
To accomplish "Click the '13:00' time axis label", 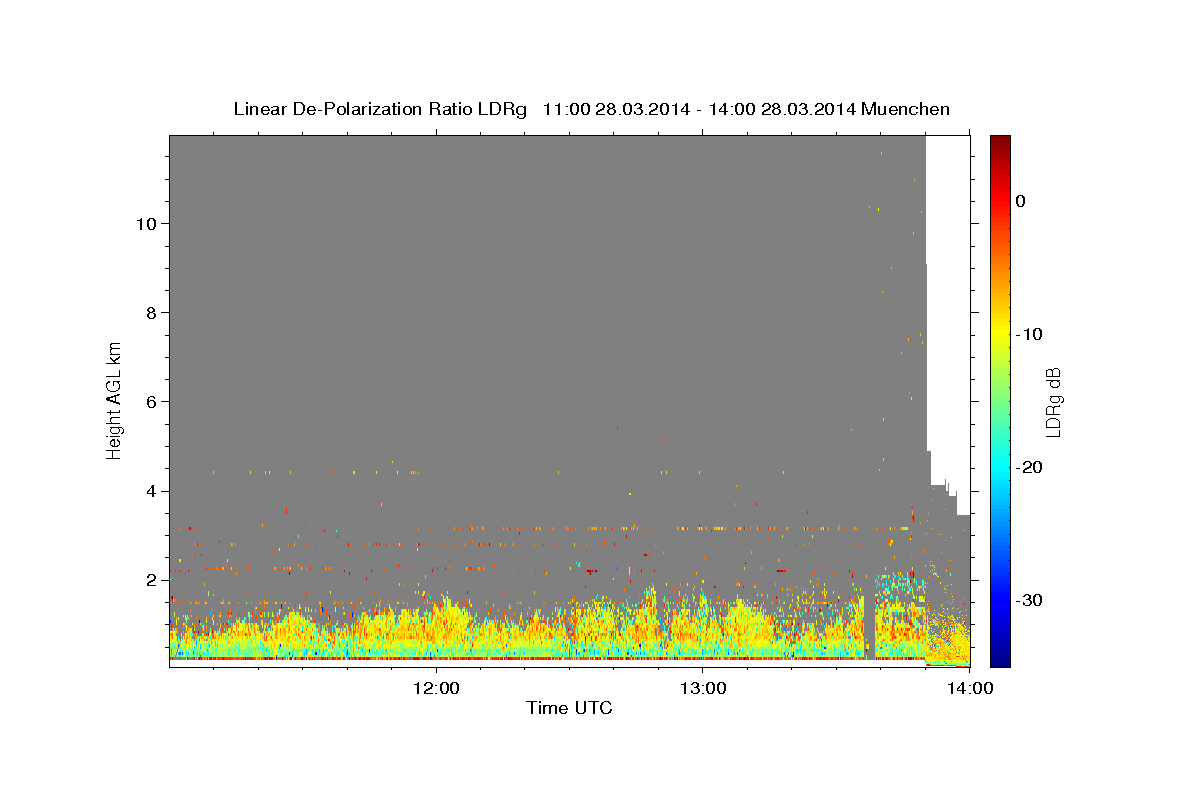I will 703,688.
